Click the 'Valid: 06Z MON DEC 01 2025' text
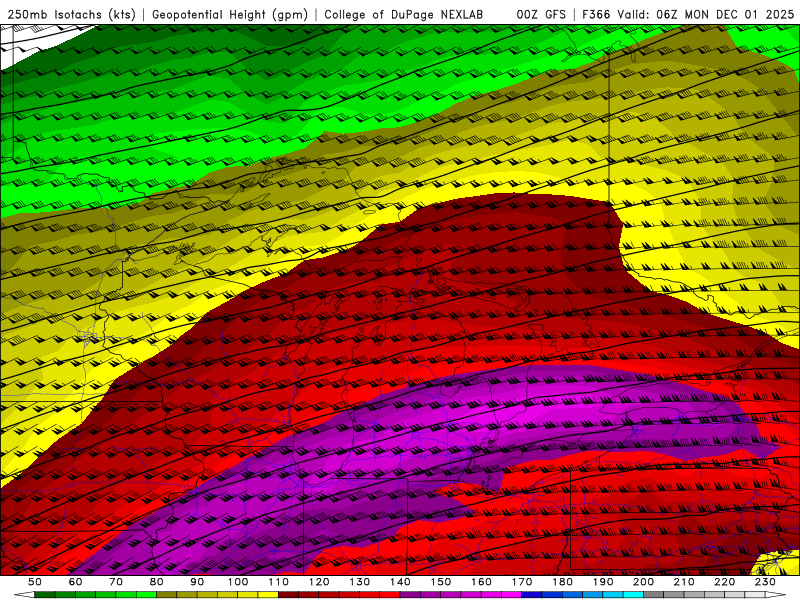800x600 pixels. tap(706, 15)
